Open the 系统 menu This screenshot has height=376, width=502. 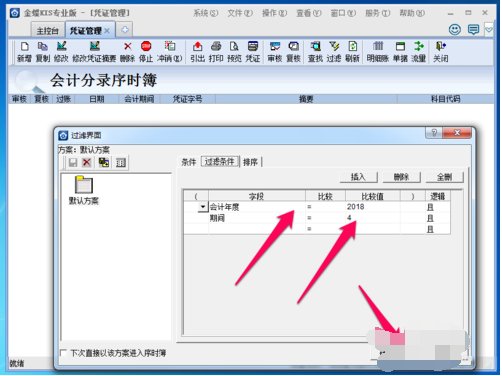point(206,13)
